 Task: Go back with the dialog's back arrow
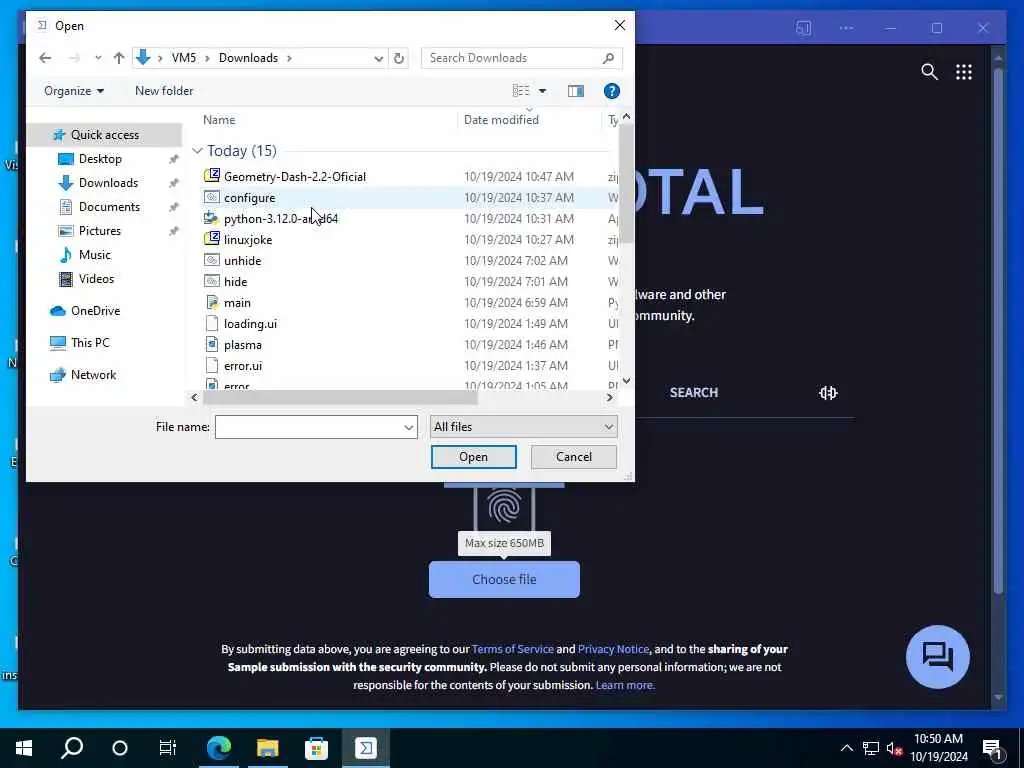pos(45,58)
